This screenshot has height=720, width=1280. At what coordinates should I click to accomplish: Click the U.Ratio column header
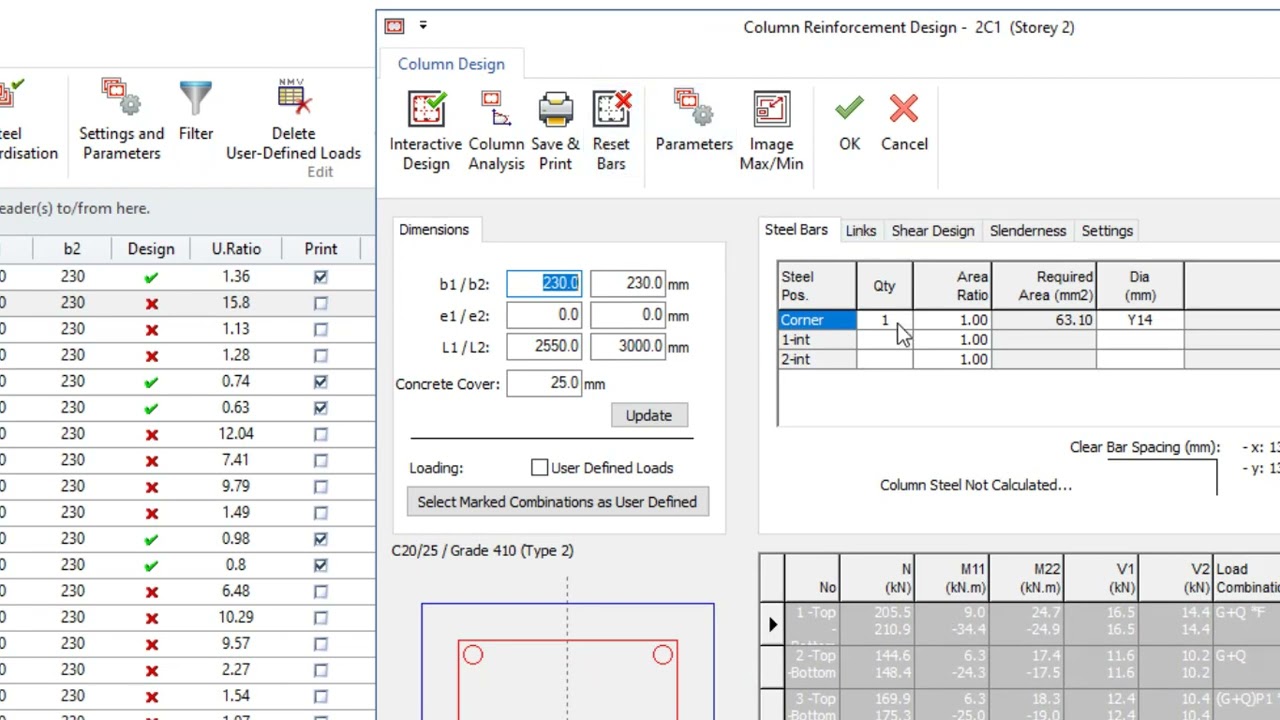coord(236,249)
